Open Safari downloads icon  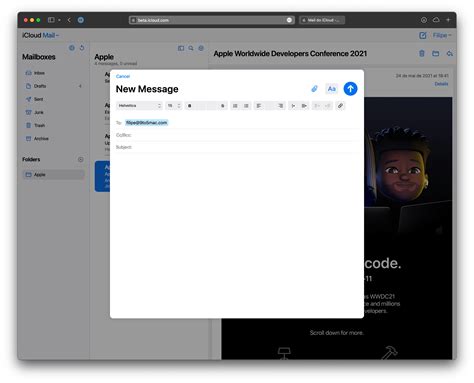(424, 20)
